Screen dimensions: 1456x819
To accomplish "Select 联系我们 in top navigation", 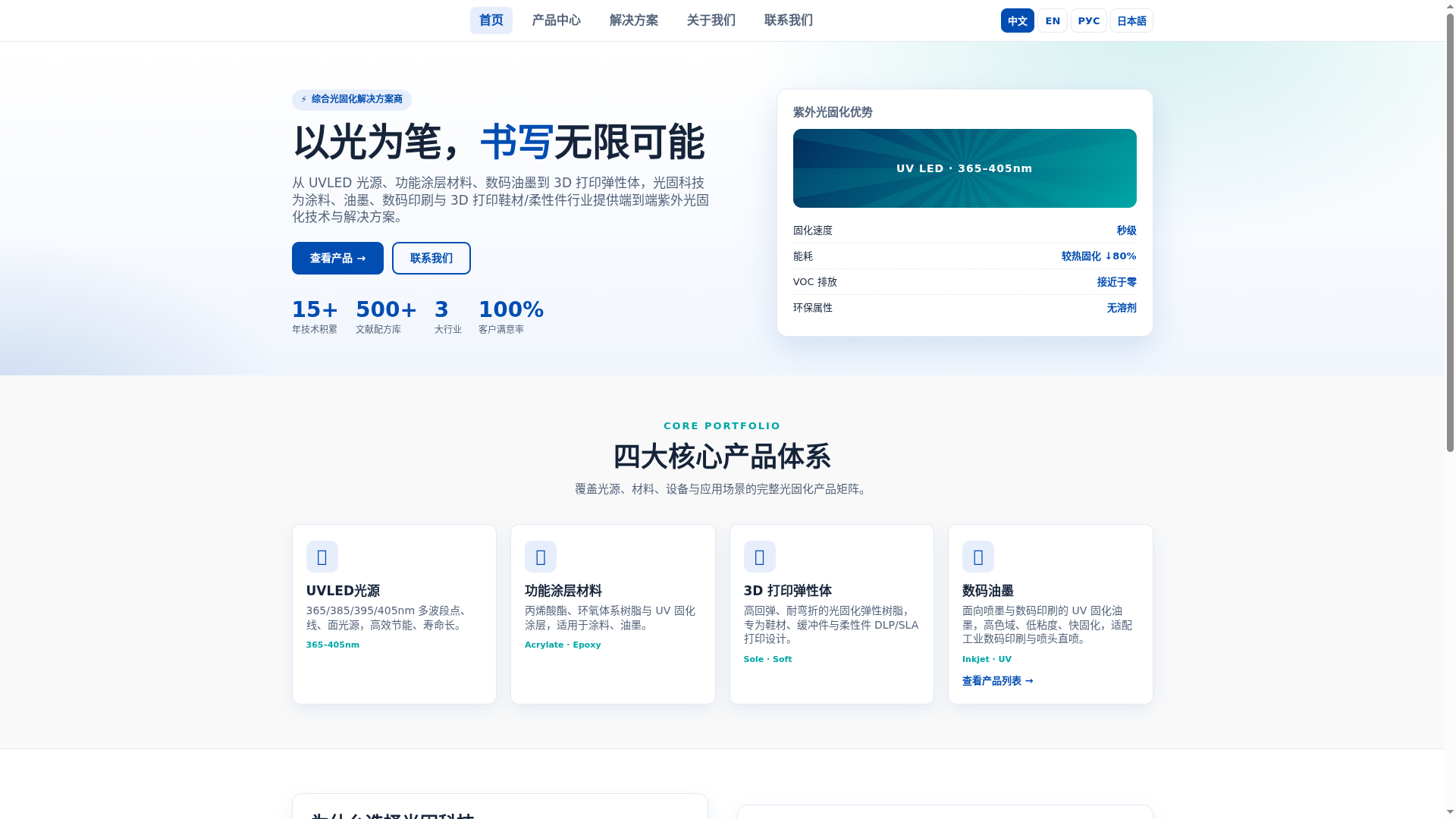I will click(788, 20).
